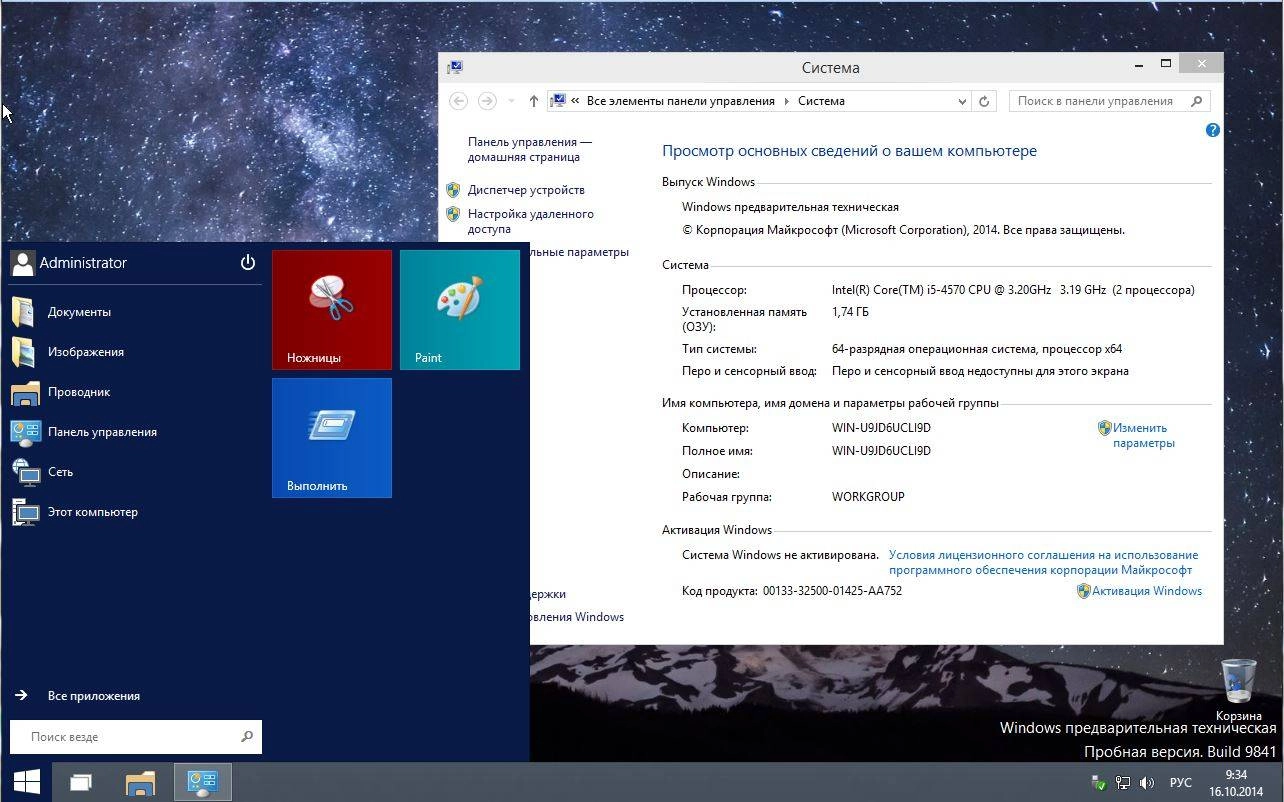Click Все элементы панели управления breadcrumb
Viewport: 1284px width, 802px height.
[x=681, y=101]
